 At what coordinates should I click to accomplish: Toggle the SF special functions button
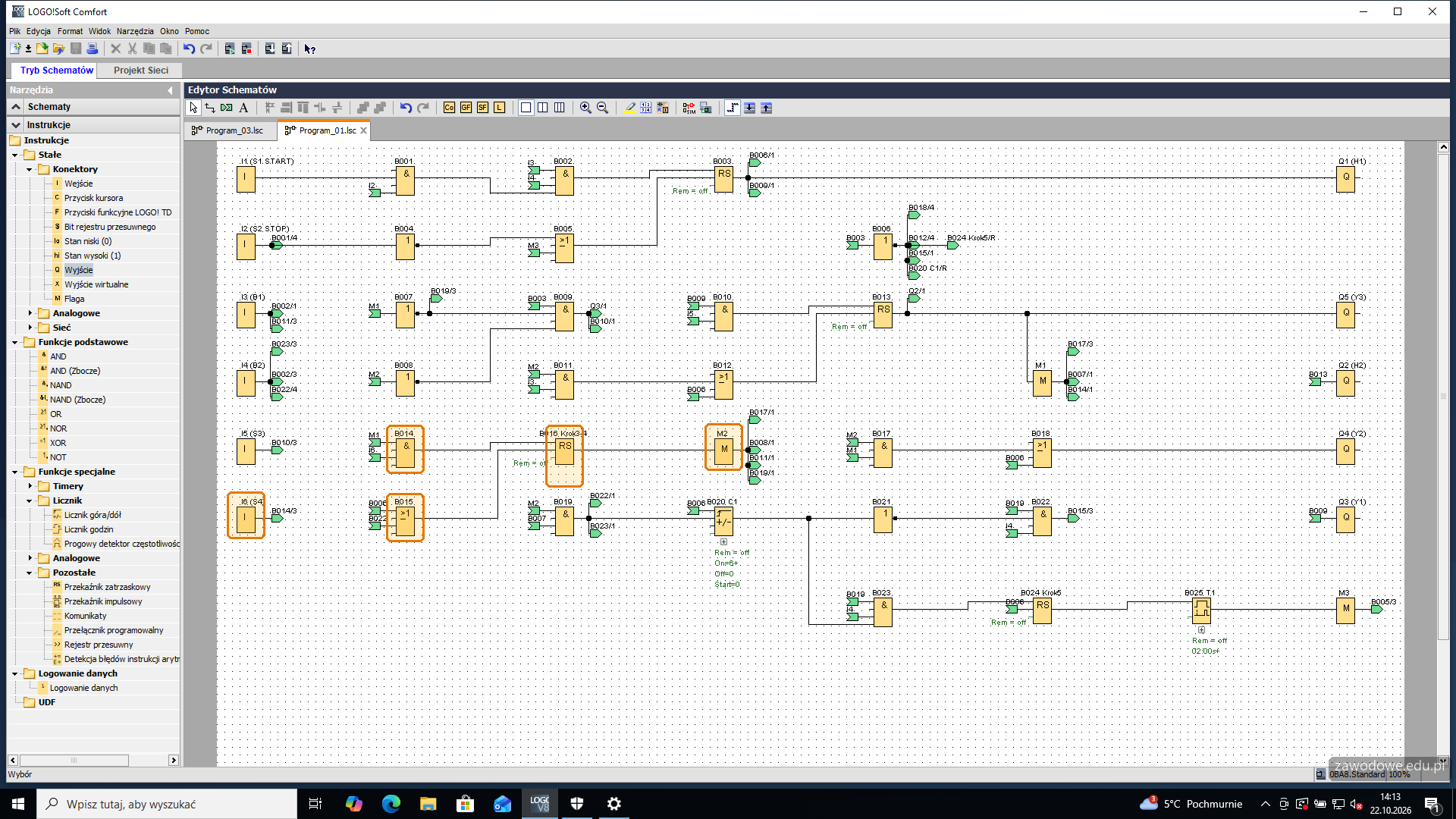(482, 108)
